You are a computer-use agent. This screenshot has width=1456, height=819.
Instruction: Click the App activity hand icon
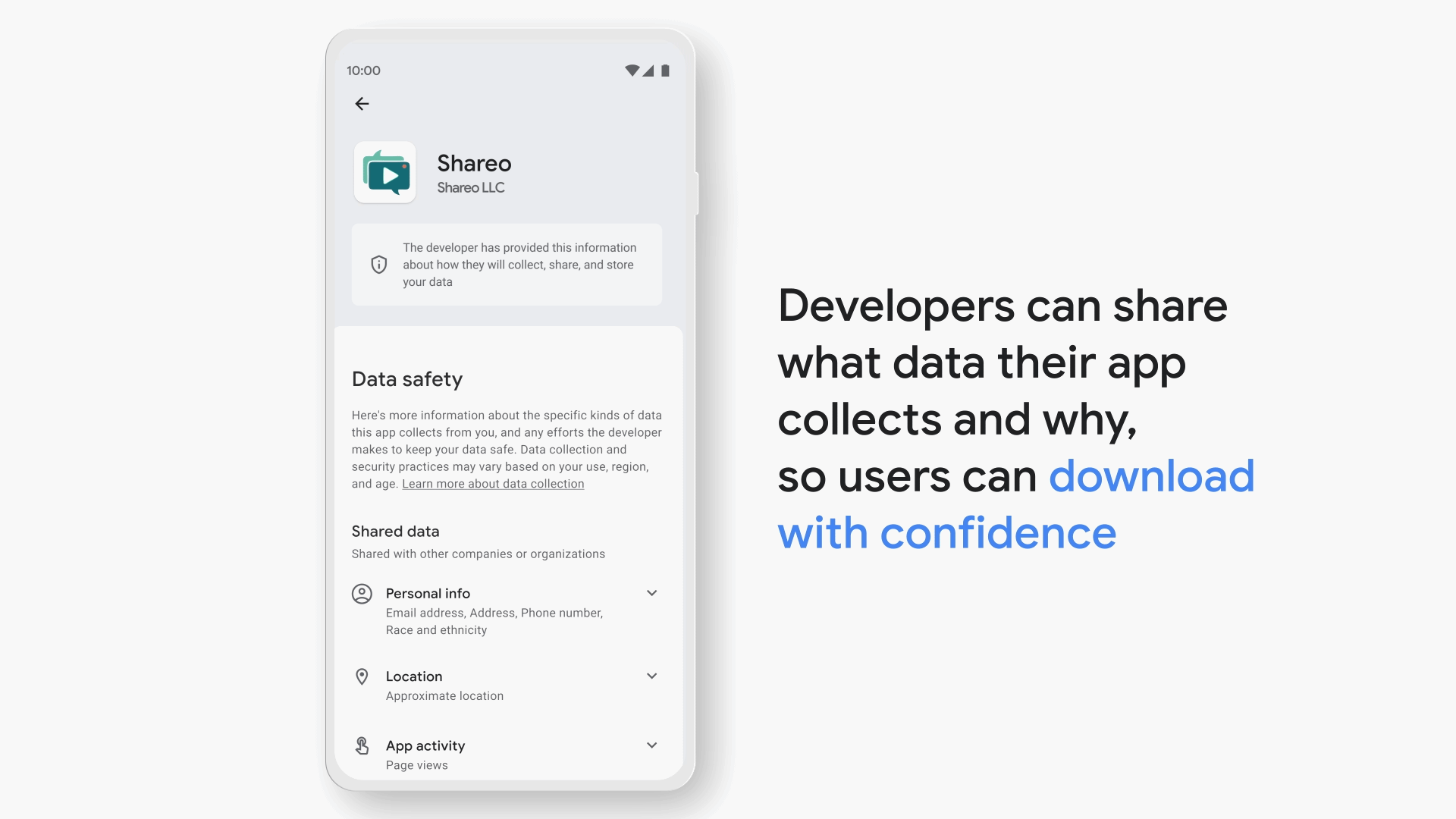[x=362, y=745]
